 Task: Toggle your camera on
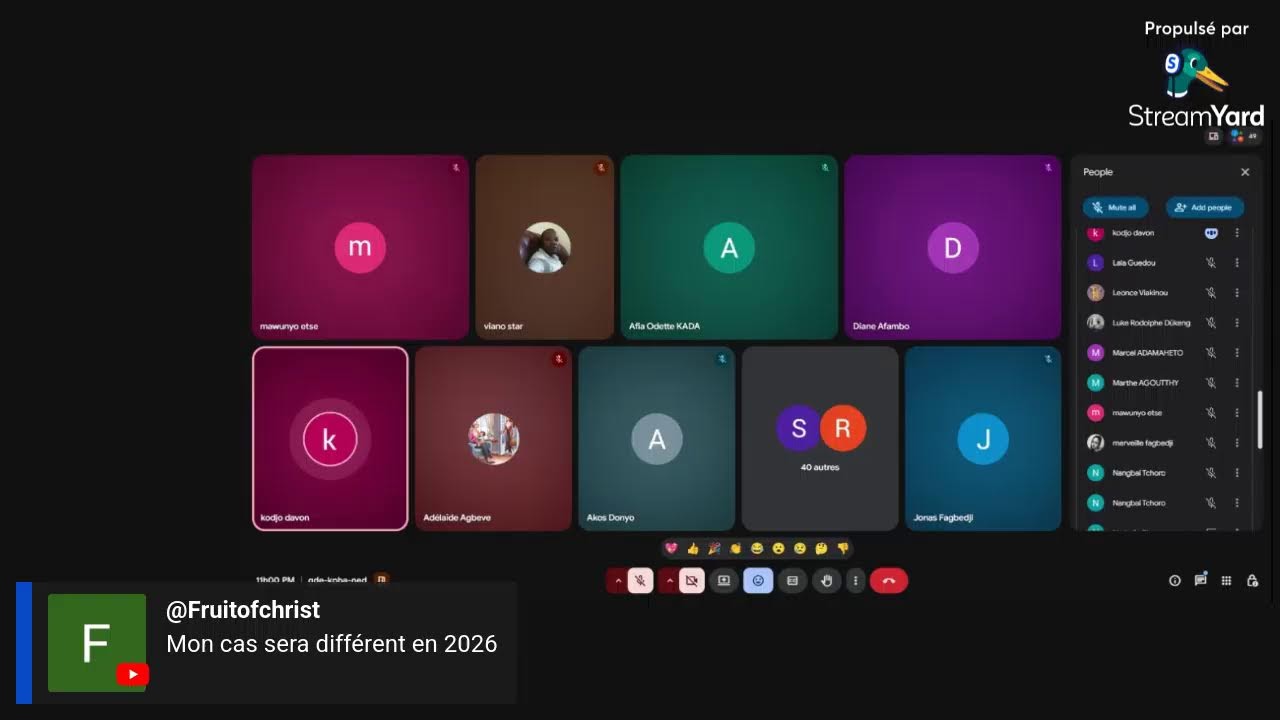click(x=692, y=580)
